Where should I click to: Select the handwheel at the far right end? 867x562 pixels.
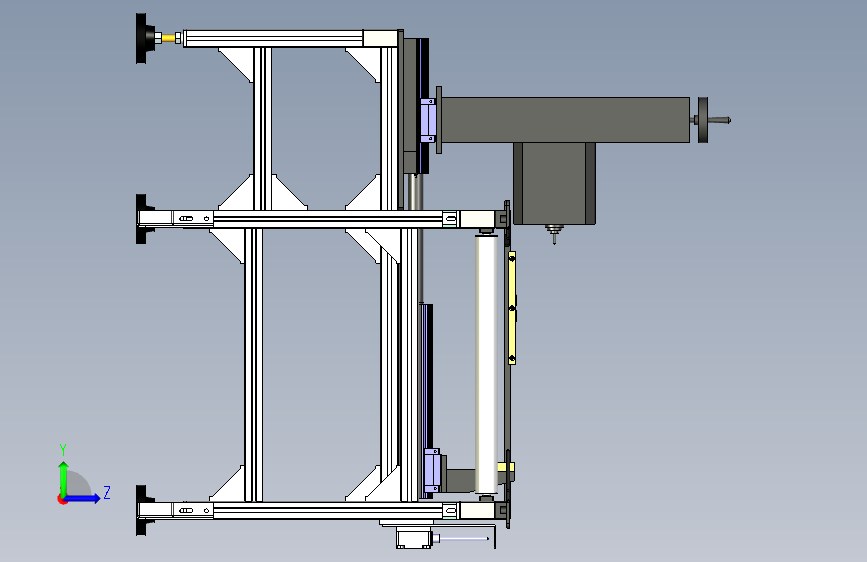point(703,120)
